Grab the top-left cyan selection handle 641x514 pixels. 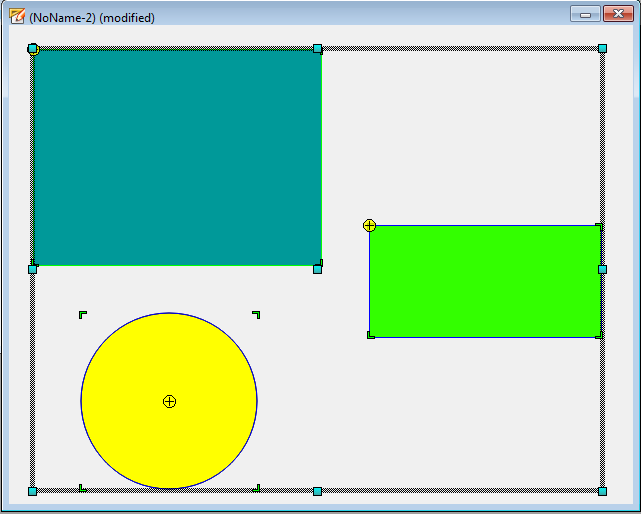(x=33, y=48)
